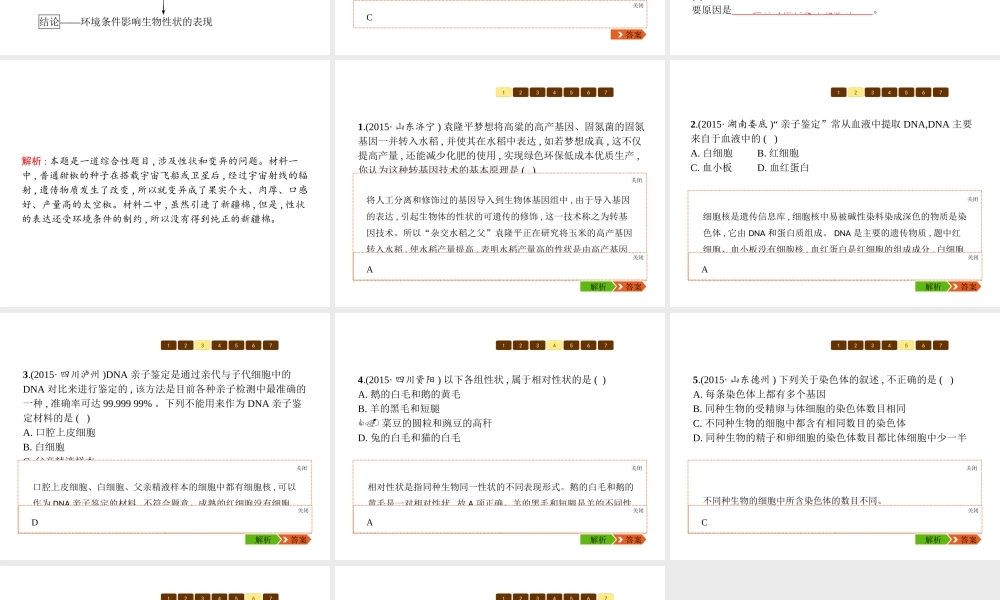Viewport: 1000px width, 600px height.
Task: Select option 'B. 羊的黑毛和短腿' in question 4
Action: click(x=399, y=409)
